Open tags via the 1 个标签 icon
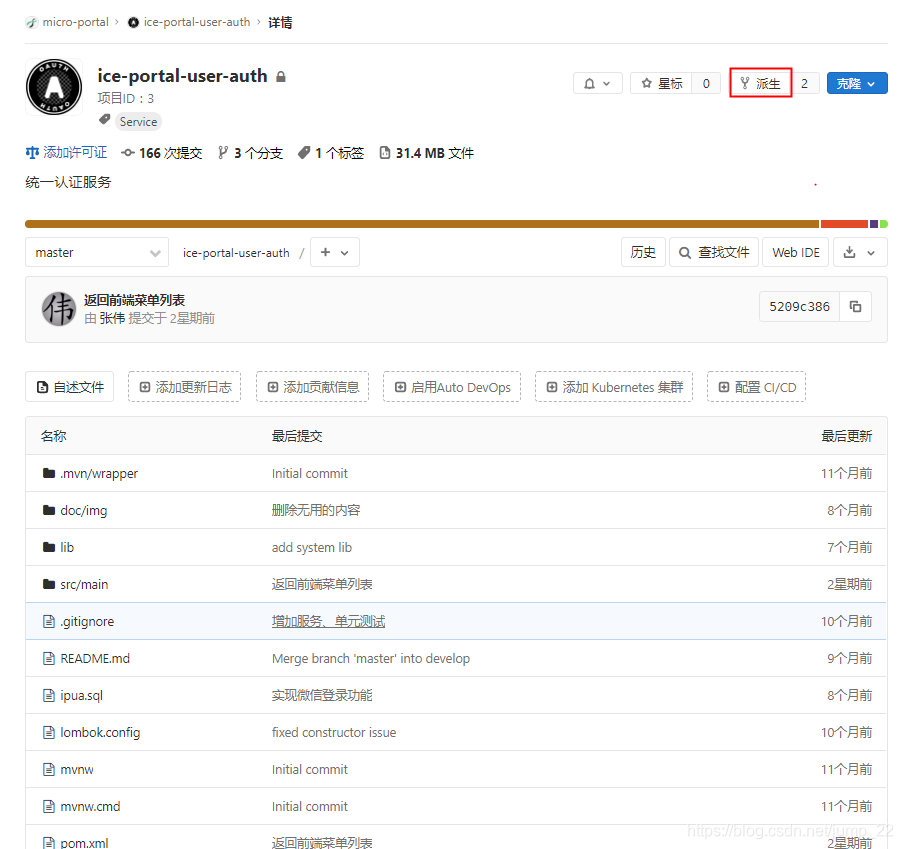The image size is (903, 849). [x=331, y=154]
